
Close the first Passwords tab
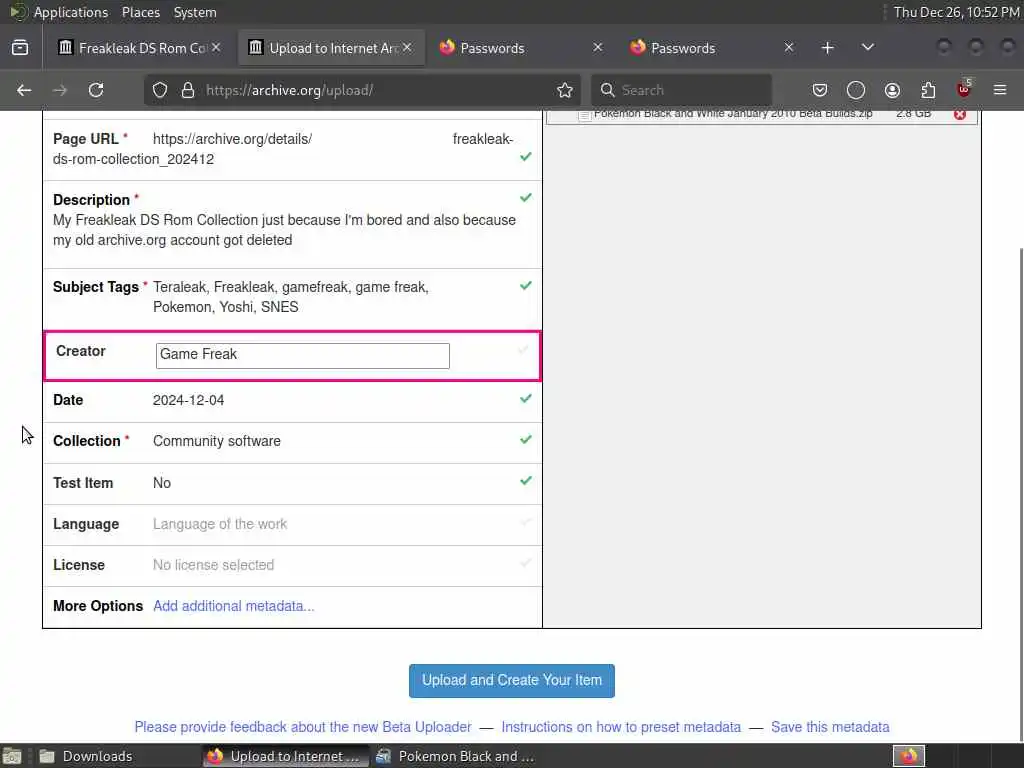tap(598, 48)
